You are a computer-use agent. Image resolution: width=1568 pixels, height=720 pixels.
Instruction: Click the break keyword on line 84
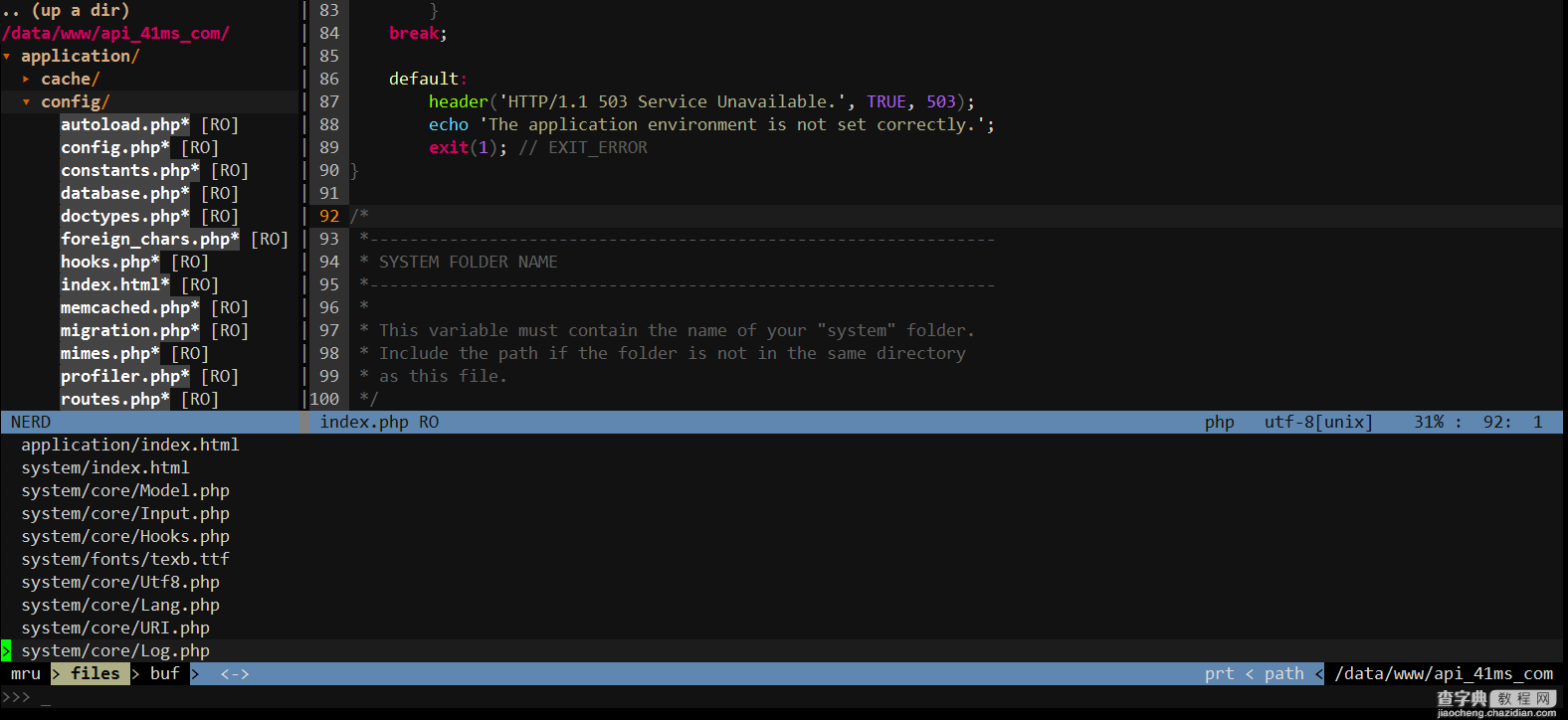tap(414, 34)
